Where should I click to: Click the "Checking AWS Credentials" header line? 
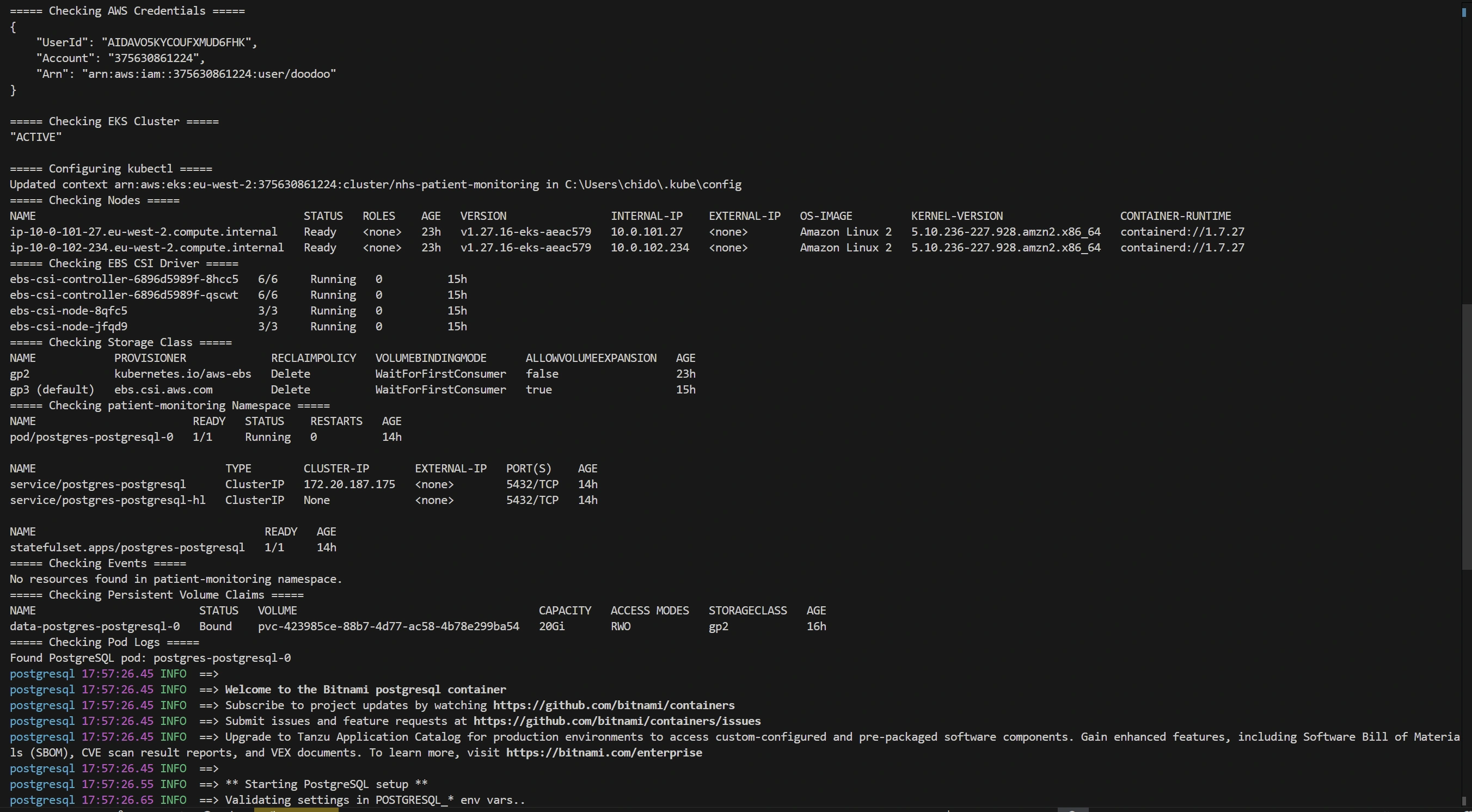tap(127, 11)
